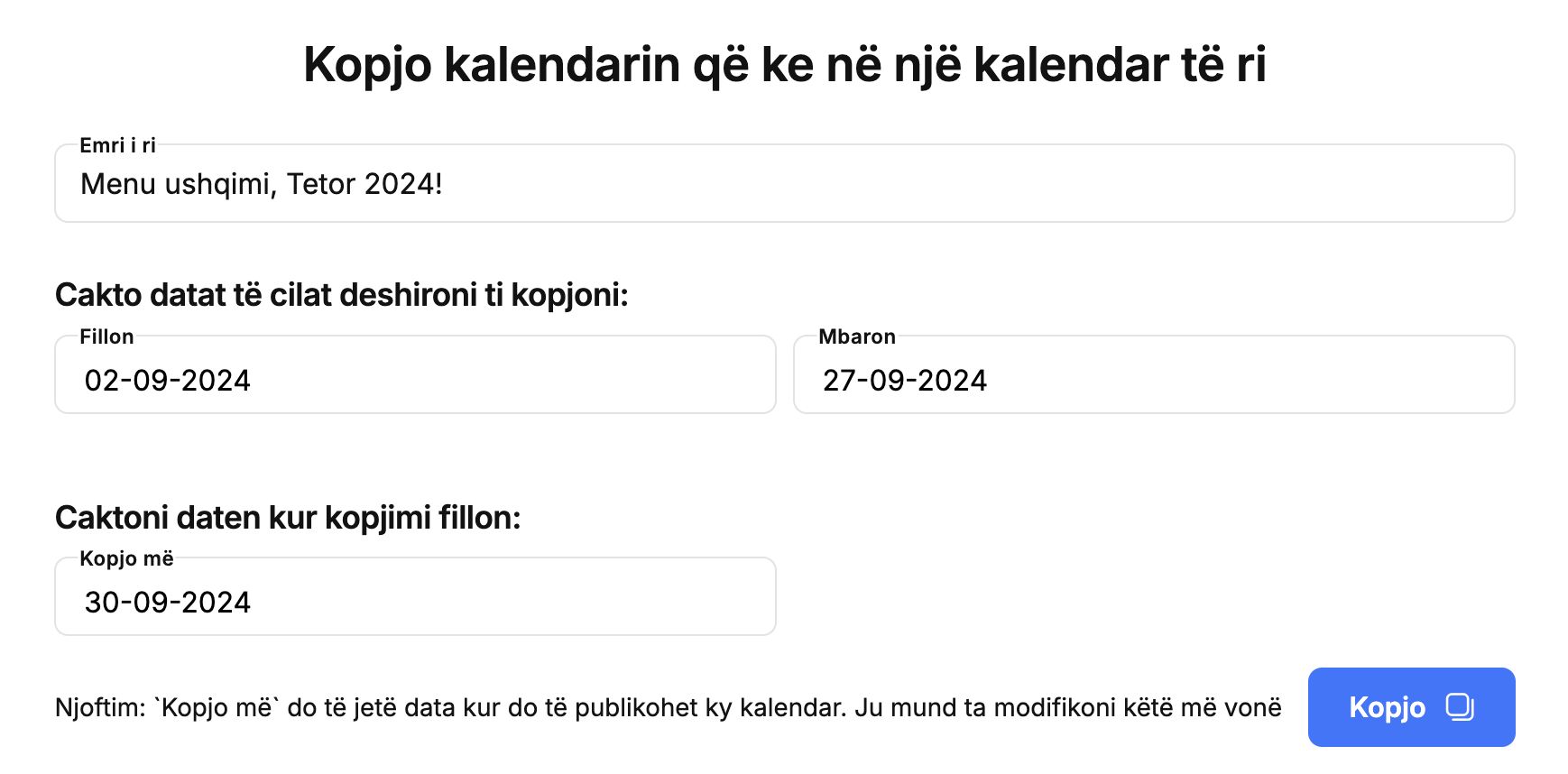
Task: Select the day 27 in Mbaron date
Action: [839, 381]
